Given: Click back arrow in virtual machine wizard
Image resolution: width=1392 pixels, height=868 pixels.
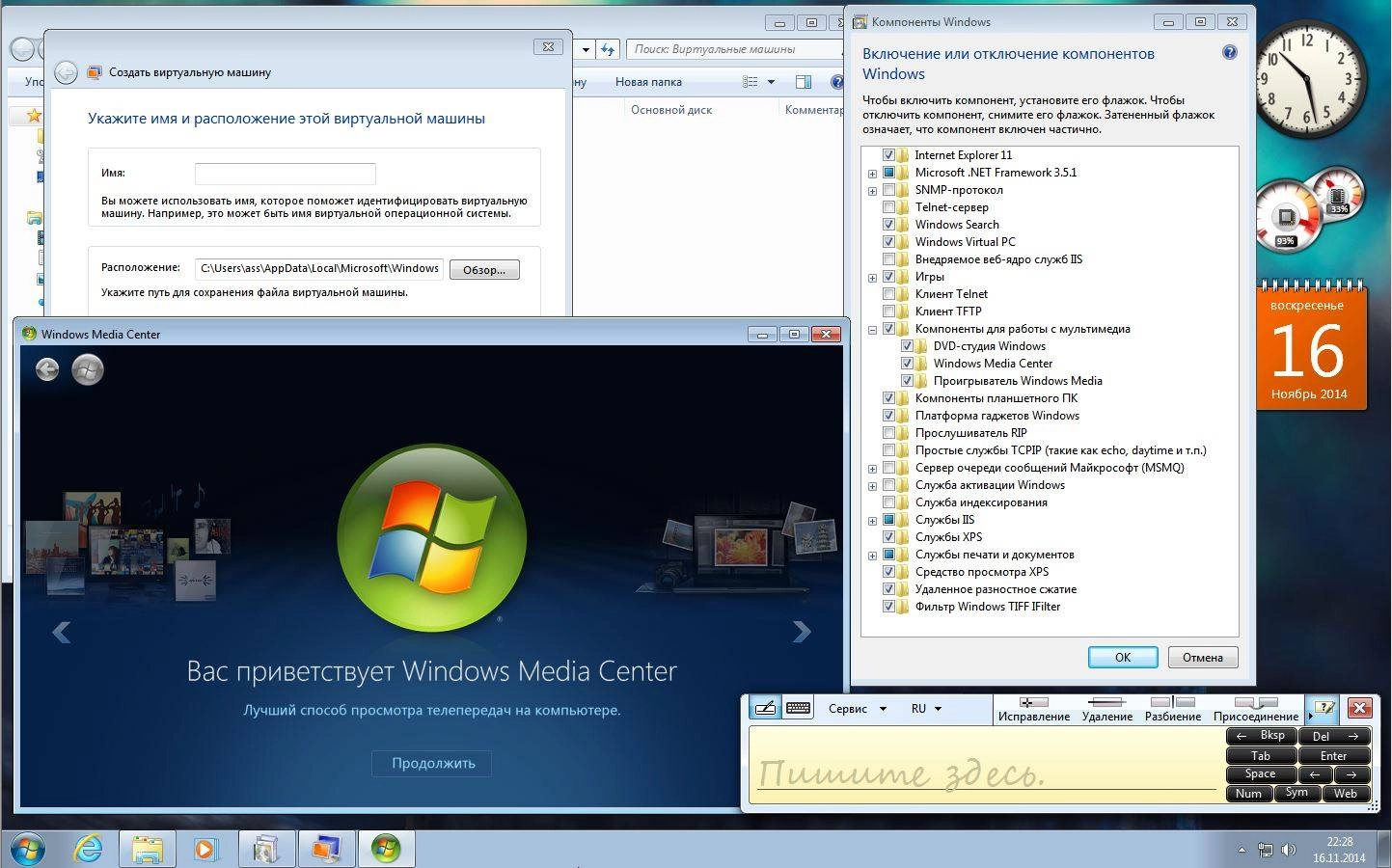Looking at the screenshot, I should point(66,72).
